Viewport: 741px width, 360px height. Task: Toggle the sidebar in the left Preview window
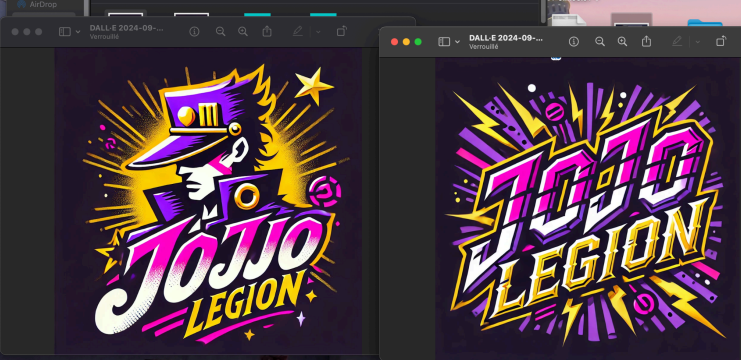click(x=65, y=32)
